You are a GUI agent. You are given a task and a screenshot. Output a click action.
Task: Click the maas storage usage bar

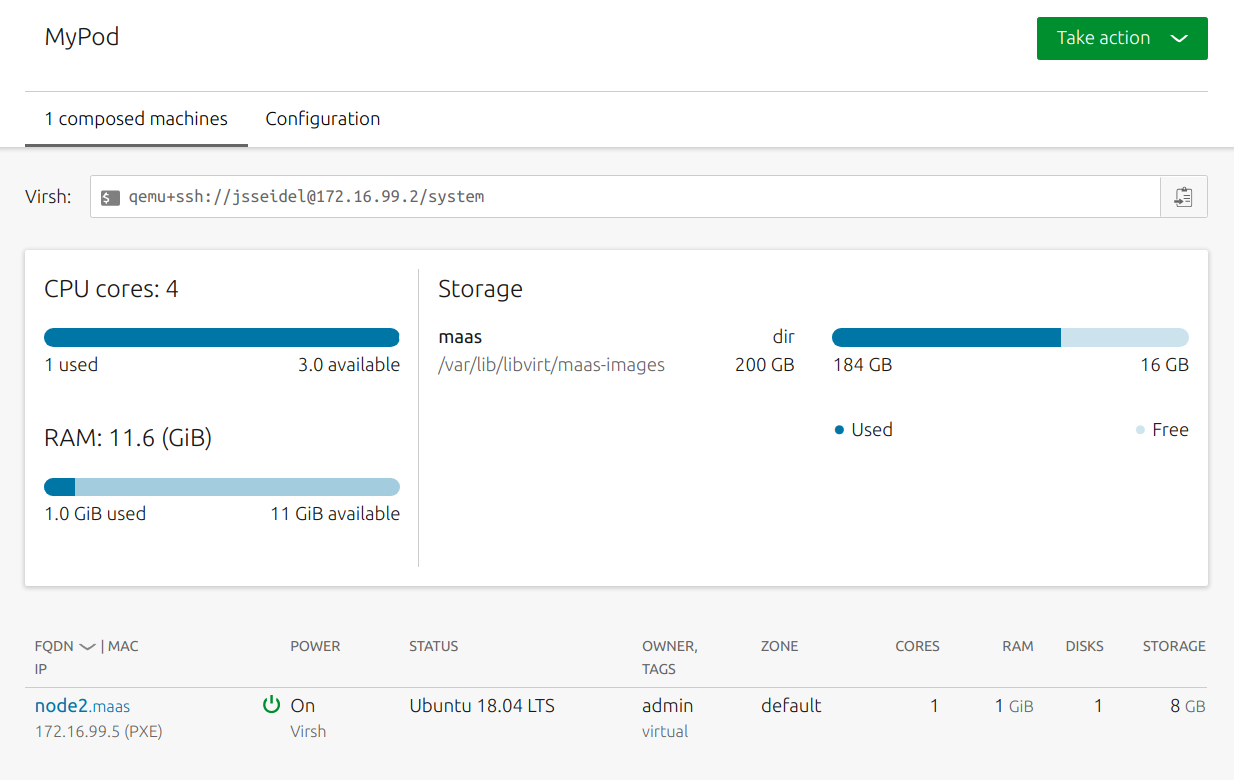1010,338
